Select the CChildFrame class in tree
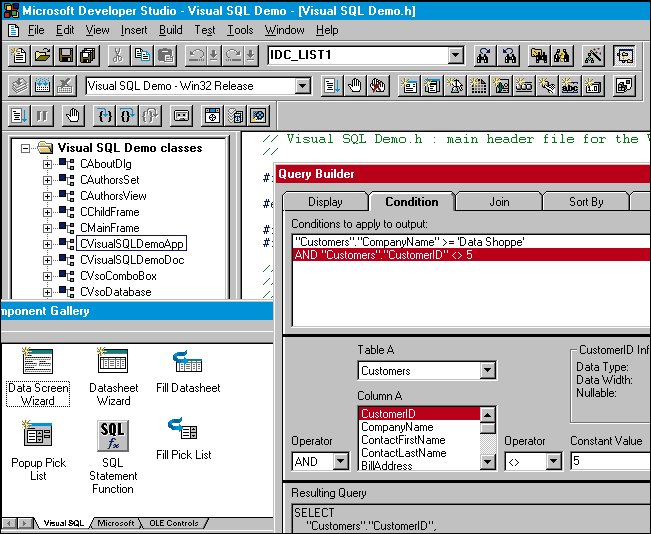This screenshot has width=651, height=534. coord(110,212)
